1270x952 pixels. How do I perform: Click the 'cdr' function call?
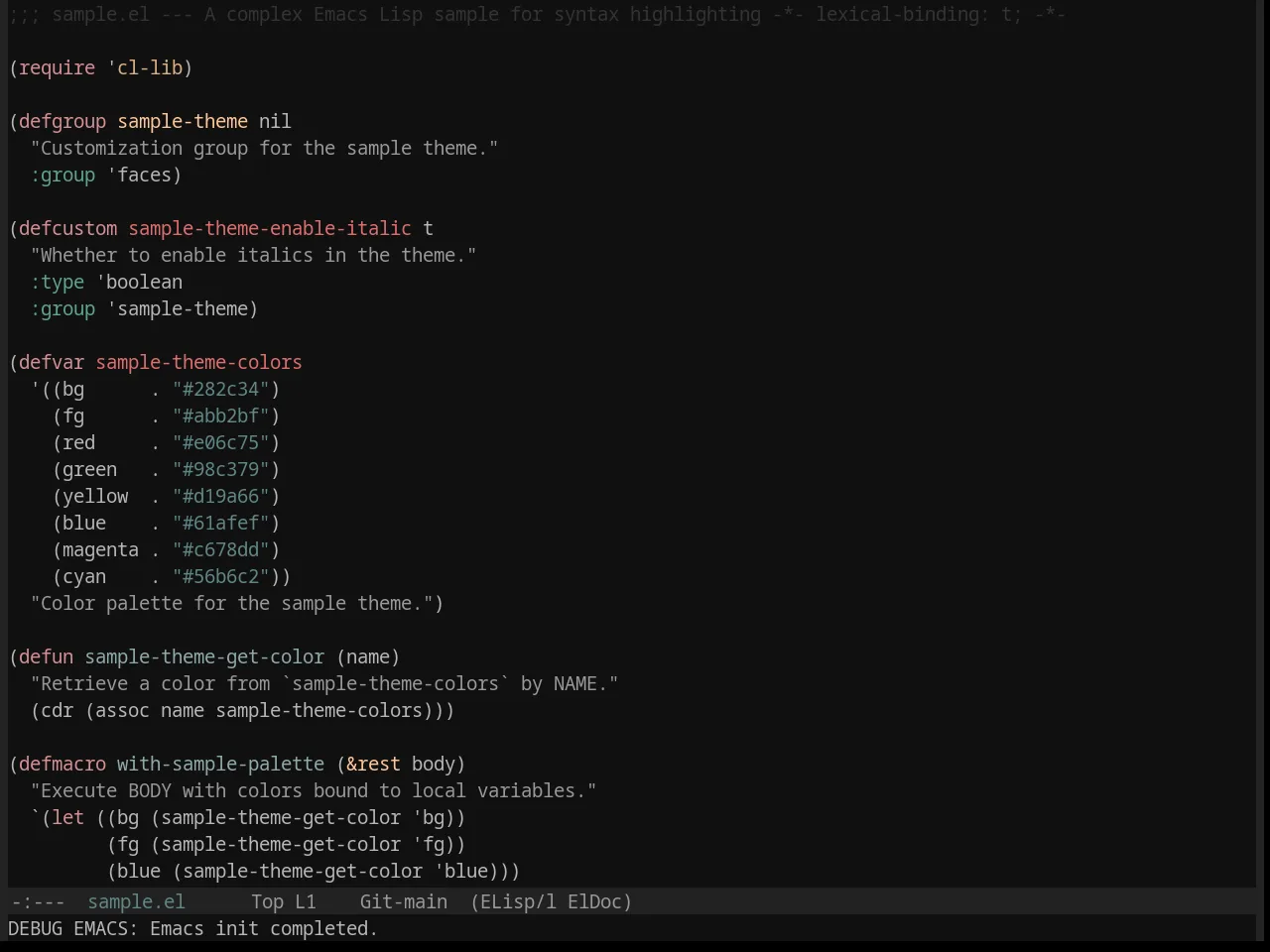58,710
